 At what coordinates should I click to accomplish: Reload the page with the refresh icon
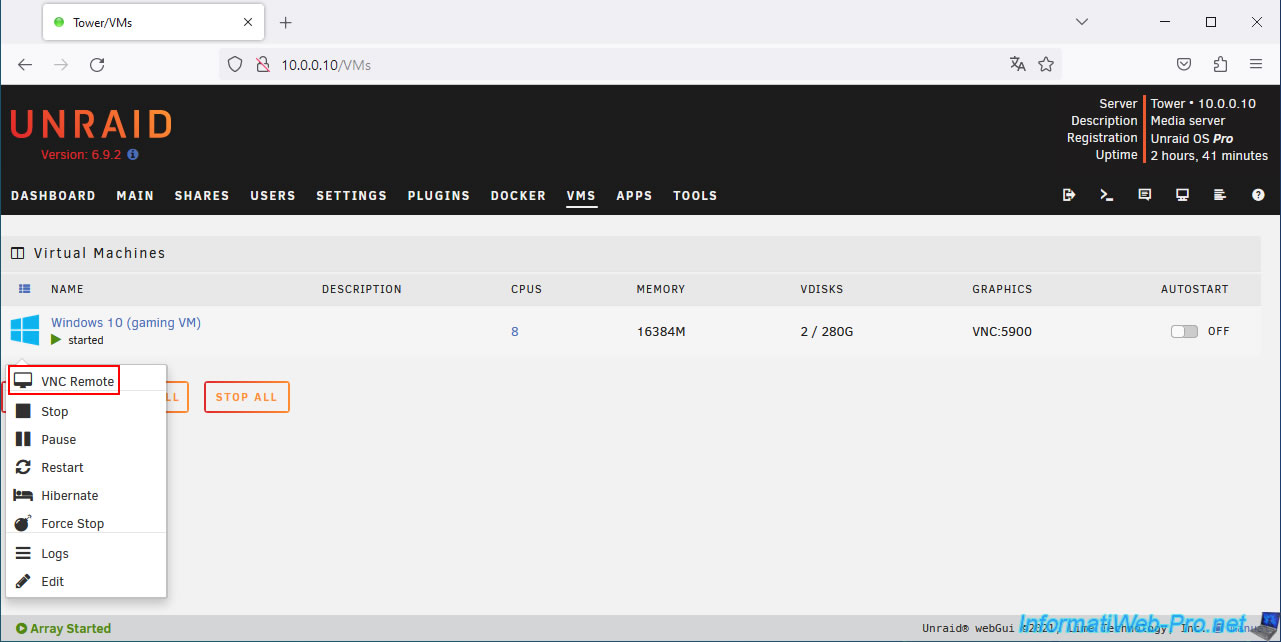coord(97,64)
